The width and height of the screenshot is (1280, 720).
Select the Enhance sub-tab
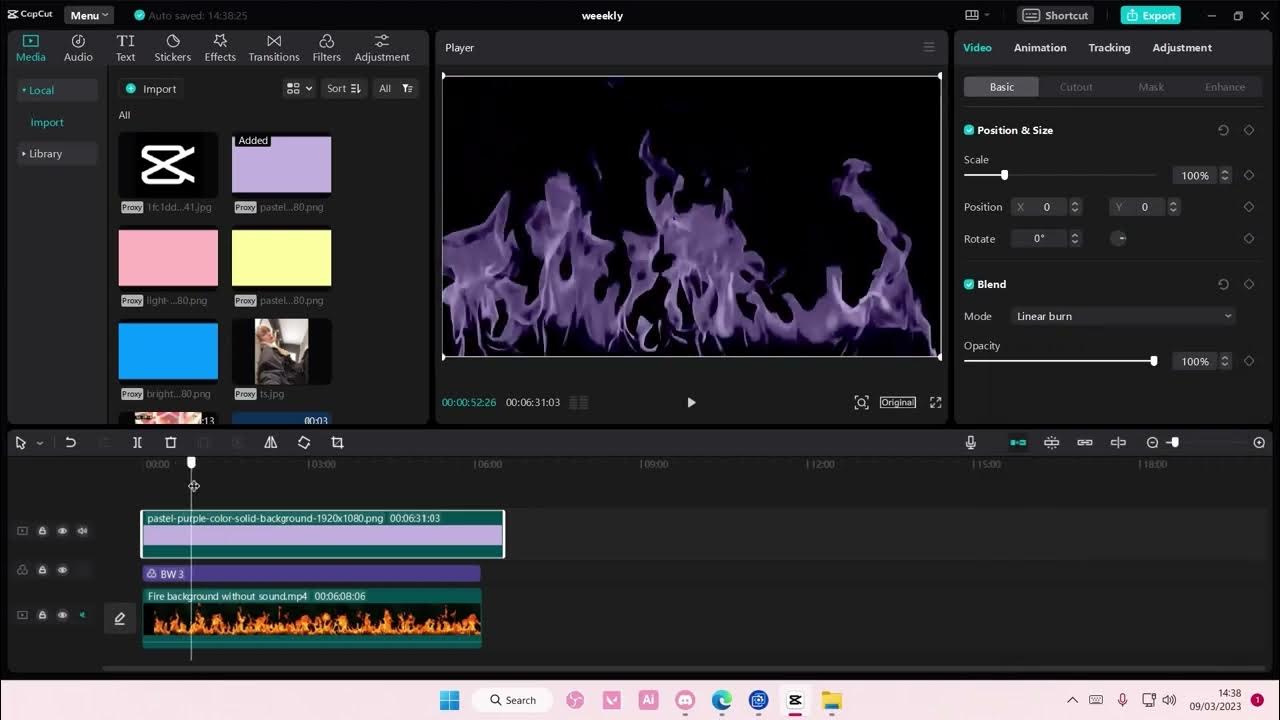click(1225, 87)
